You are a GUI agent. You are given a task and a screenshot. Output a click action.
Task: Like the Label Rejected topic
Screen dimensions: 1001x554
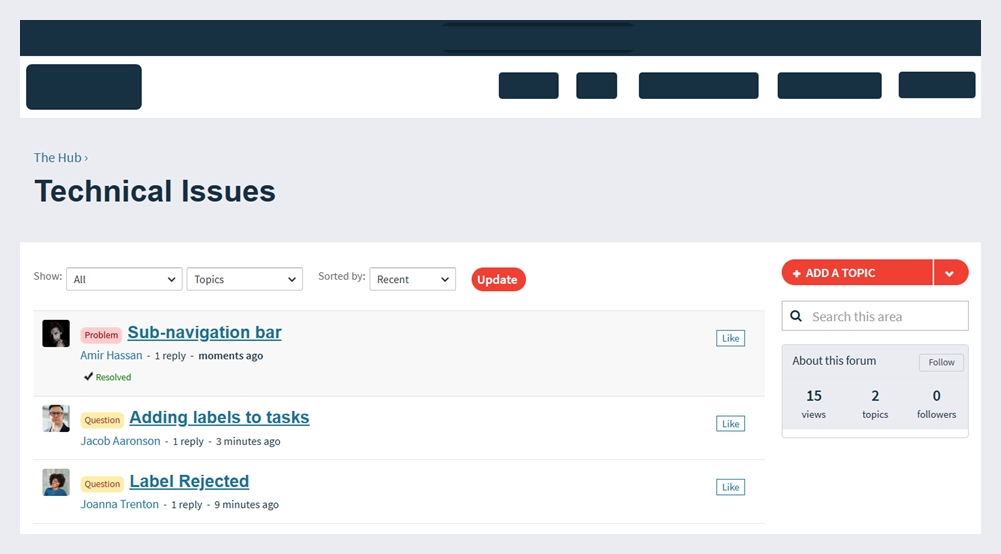730,487
